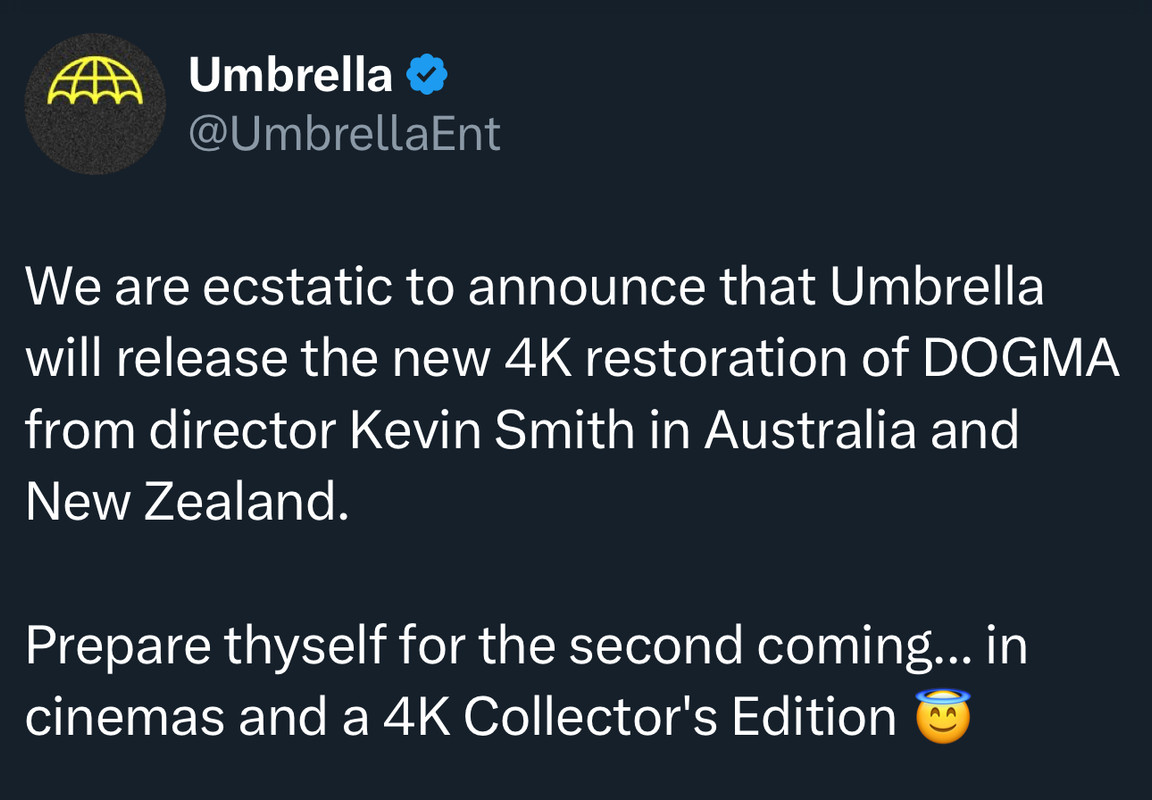Viewport: 1152px width, 800px height.
Task: Click the name Kevin Smith in the tweet
Action: [492, 430]
